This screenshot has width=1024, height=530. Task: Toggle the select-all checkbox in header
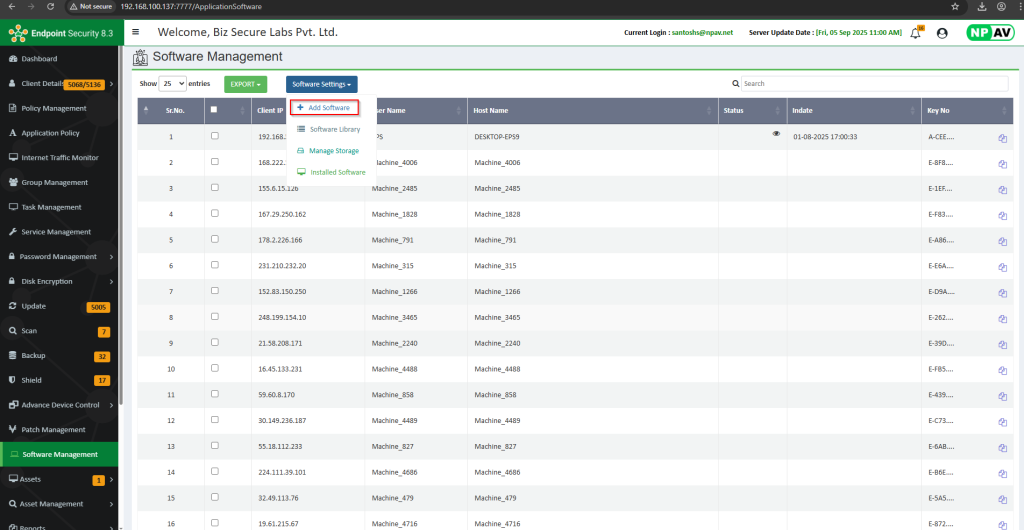point(215,110)
